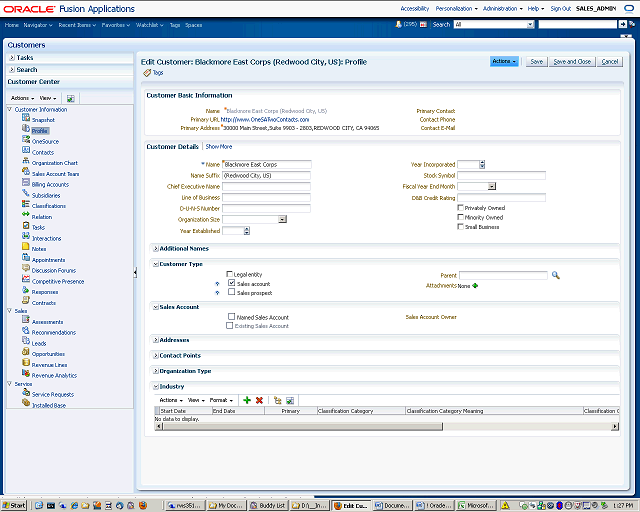
Task: Click the red X delete icon in Industry
Action: [x=259, y=400]
